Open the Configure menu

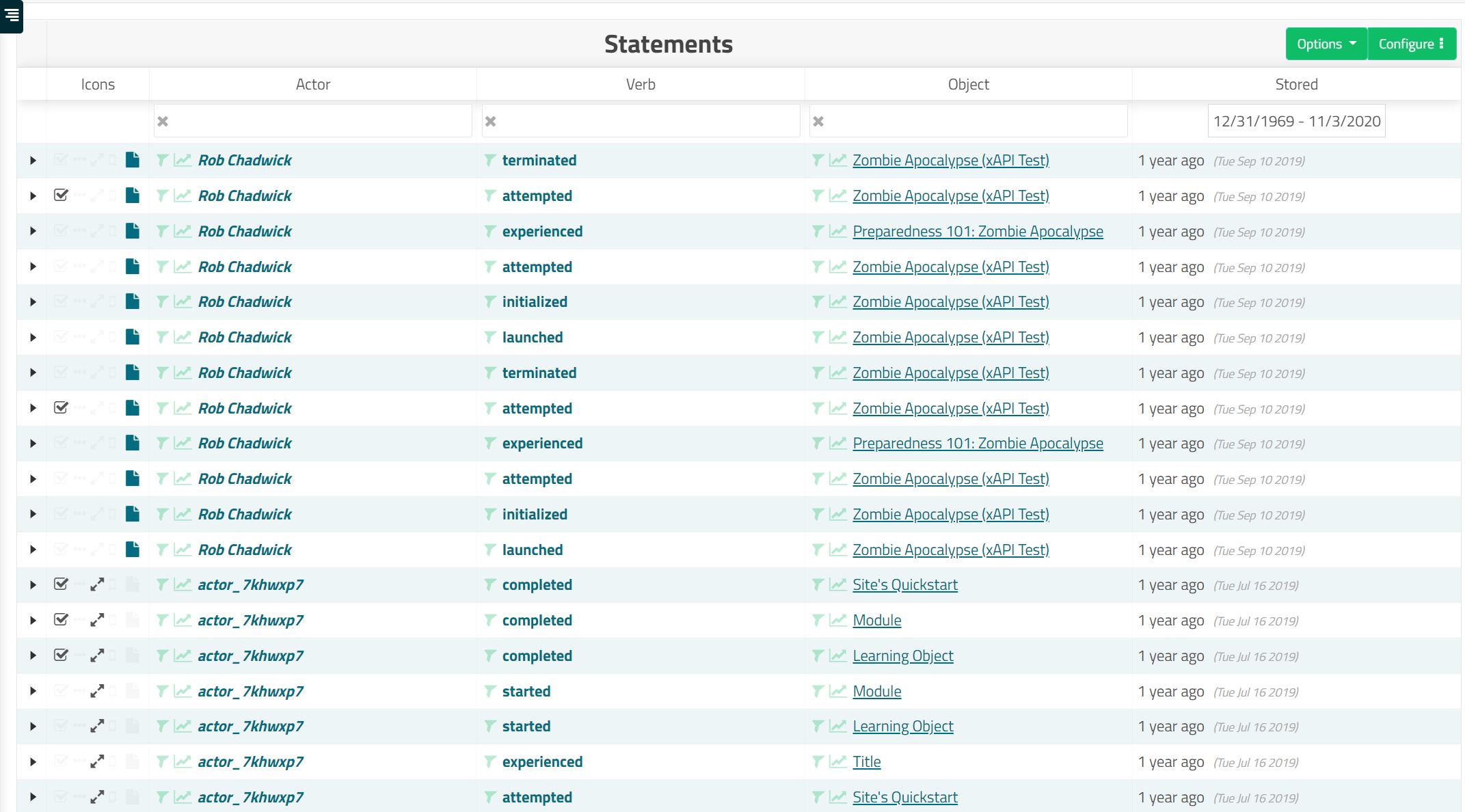(1411, 44)
